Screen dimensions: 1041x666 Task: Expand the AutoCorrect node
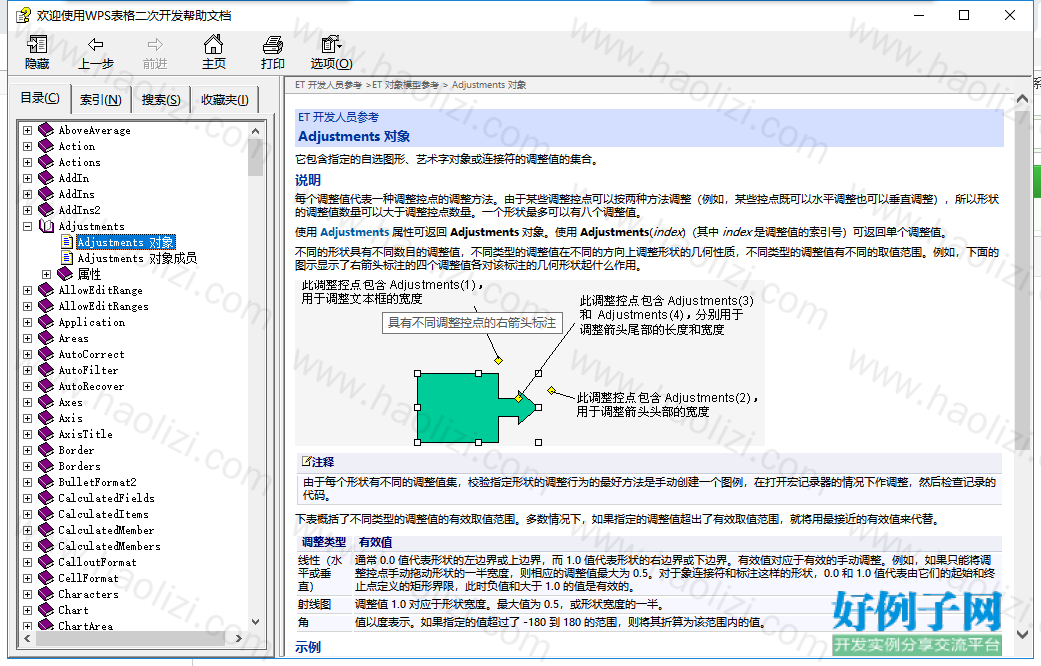[x=27, y=354]
